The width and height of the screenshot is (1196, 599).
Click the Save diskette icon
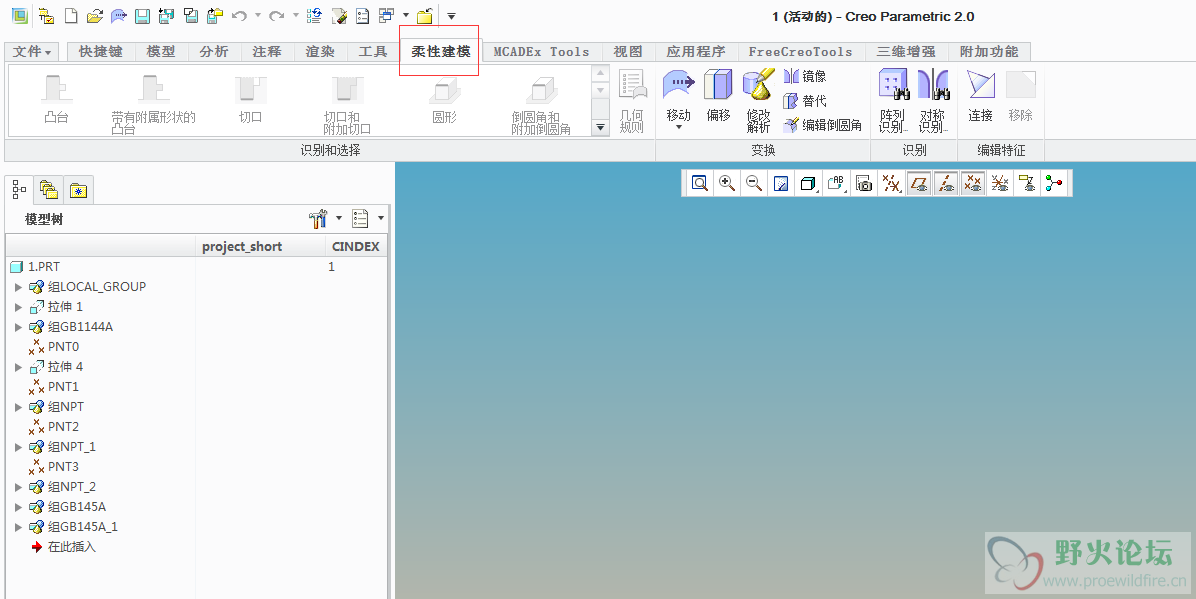point(142,16)
